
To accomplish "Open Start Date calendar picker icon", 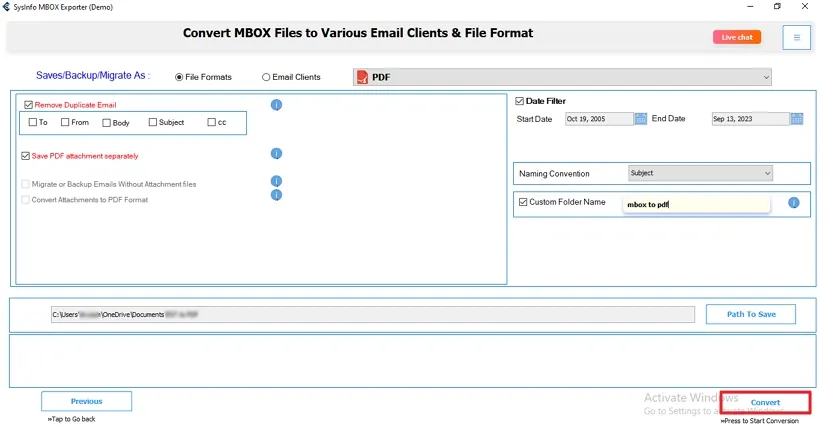I will [640, 119].
